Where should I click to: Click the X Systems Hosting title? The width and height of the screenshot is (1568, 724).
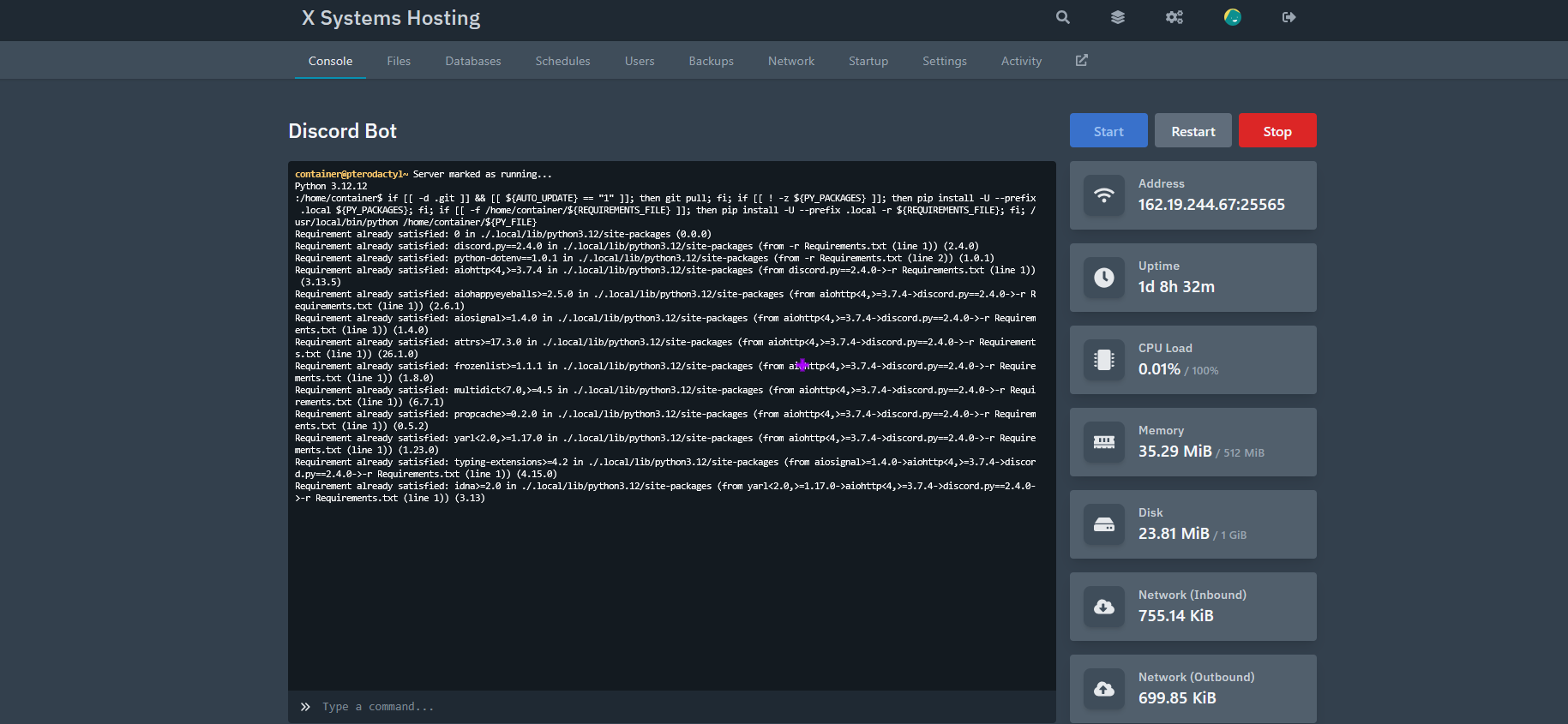391,18
